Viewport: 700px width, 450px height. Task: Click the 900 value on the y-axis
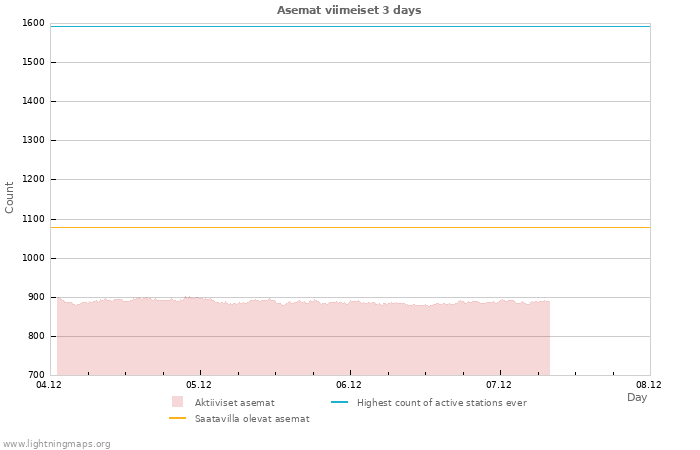tap(35, 297)
